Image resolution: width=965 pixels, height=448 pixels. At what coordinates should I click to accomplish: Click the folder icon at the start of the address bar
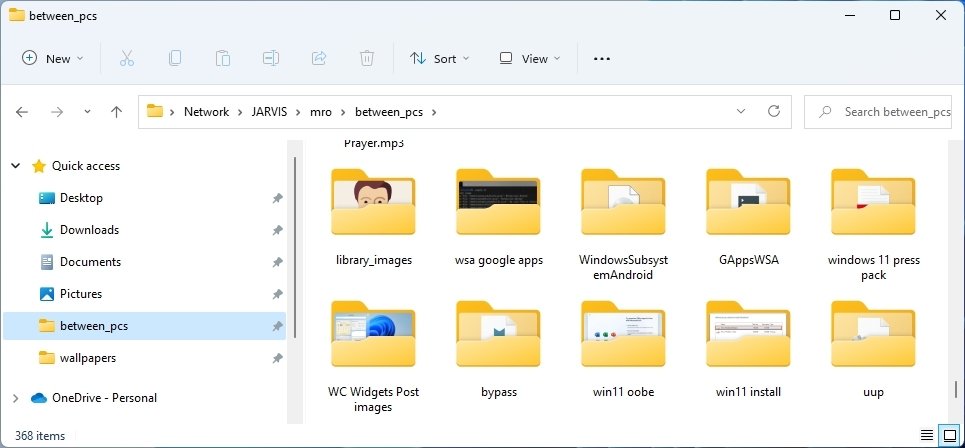[x=154, y=111]
